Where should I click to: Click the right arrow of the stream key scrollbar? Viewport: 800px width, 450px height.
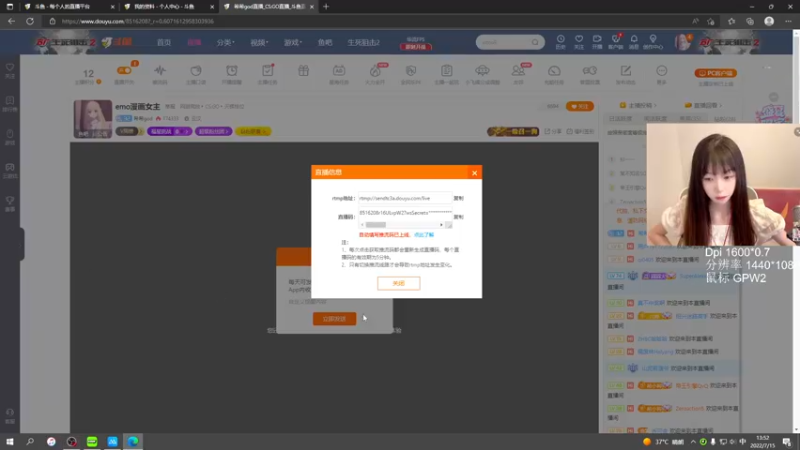click(441, 224)
